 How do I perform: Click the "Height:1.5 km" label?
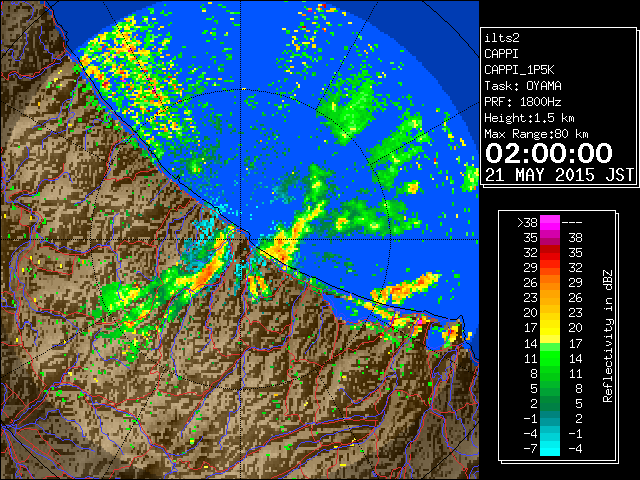point(529,118)
